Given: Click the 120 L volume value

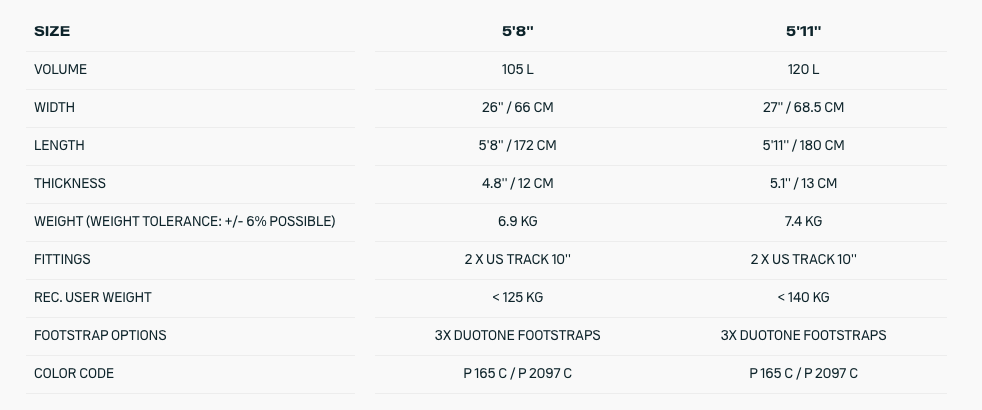Looking at the screenshot, I should pyautogui.click(x=804, y=69).
